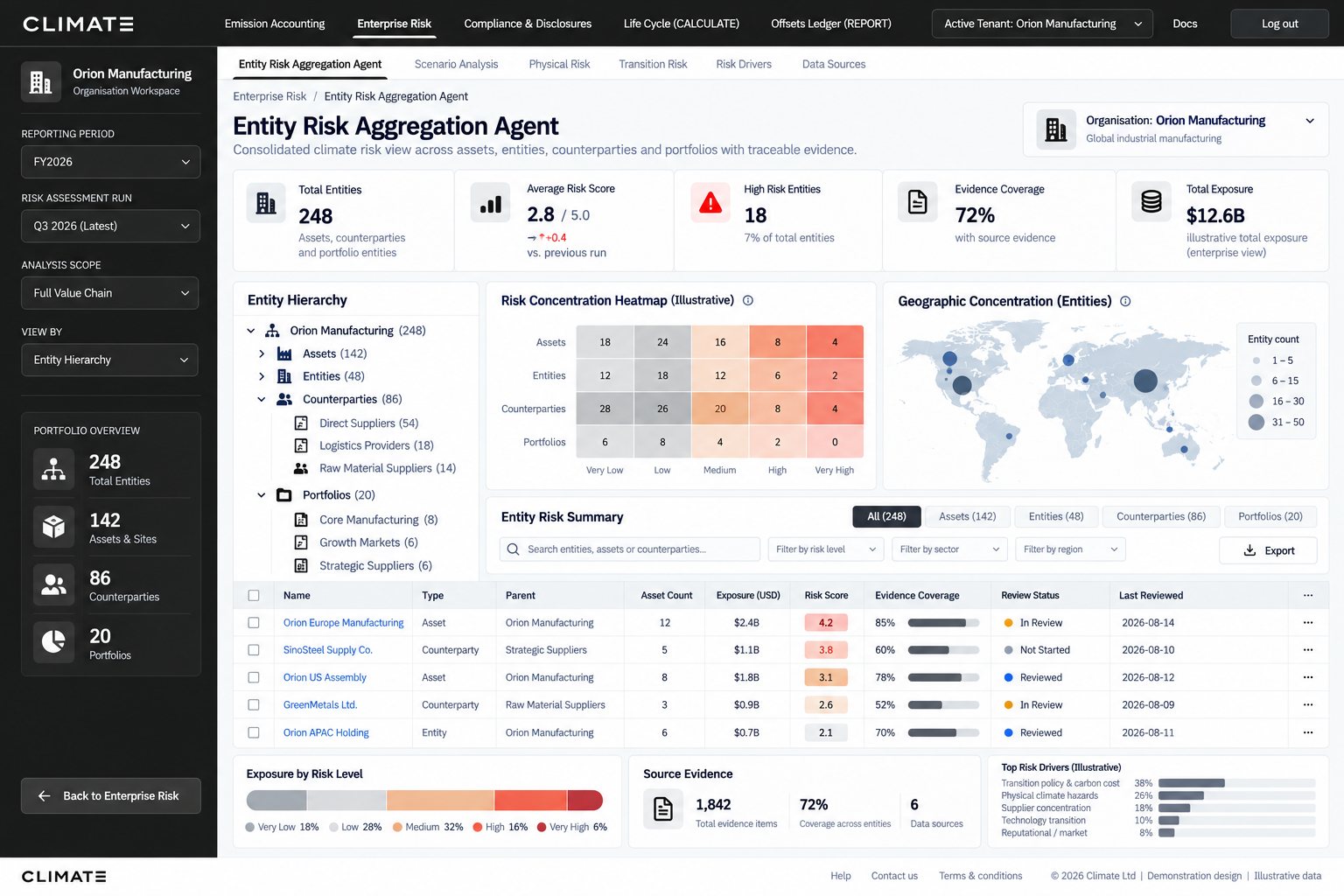Click the Medium segment of exposure bar
The width and height of the screenshot is (1344, 896).
tap(440, 800)
